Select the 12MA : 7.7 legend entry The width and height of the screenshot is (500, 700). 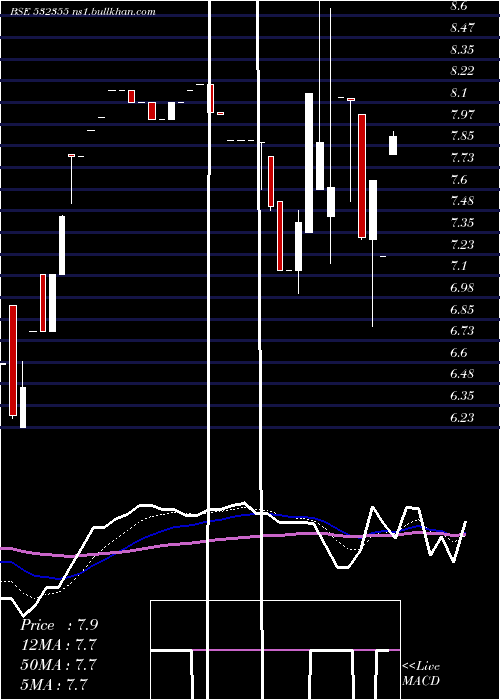click(58, 645)
